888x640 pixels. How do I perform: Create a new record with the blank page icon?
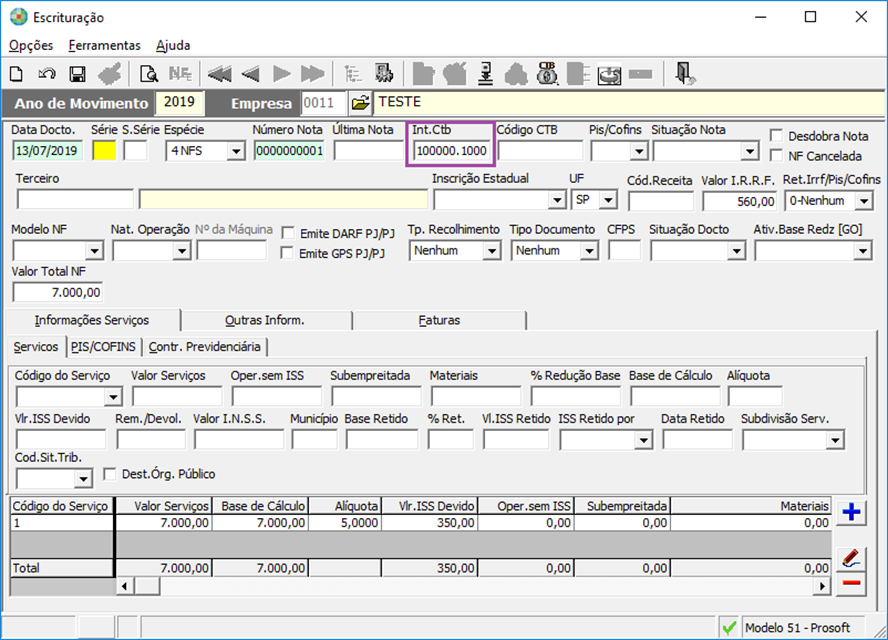(x=16, y=74)
